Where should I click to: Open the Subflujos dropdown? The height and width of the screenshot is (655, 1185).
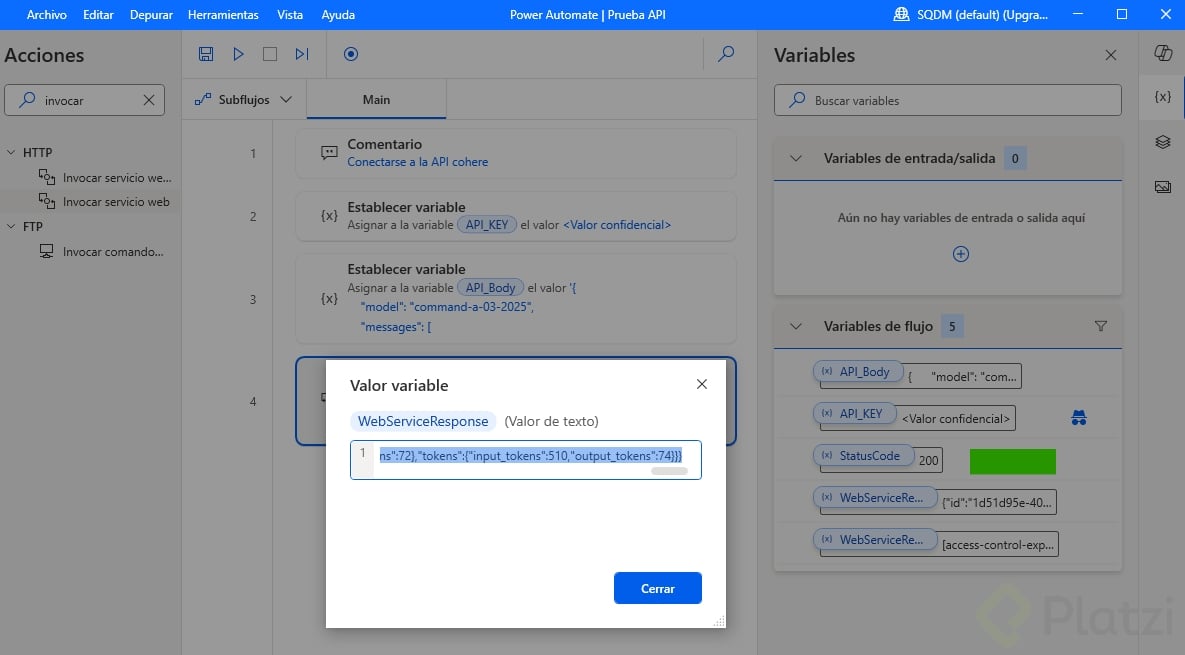point(243,100)
